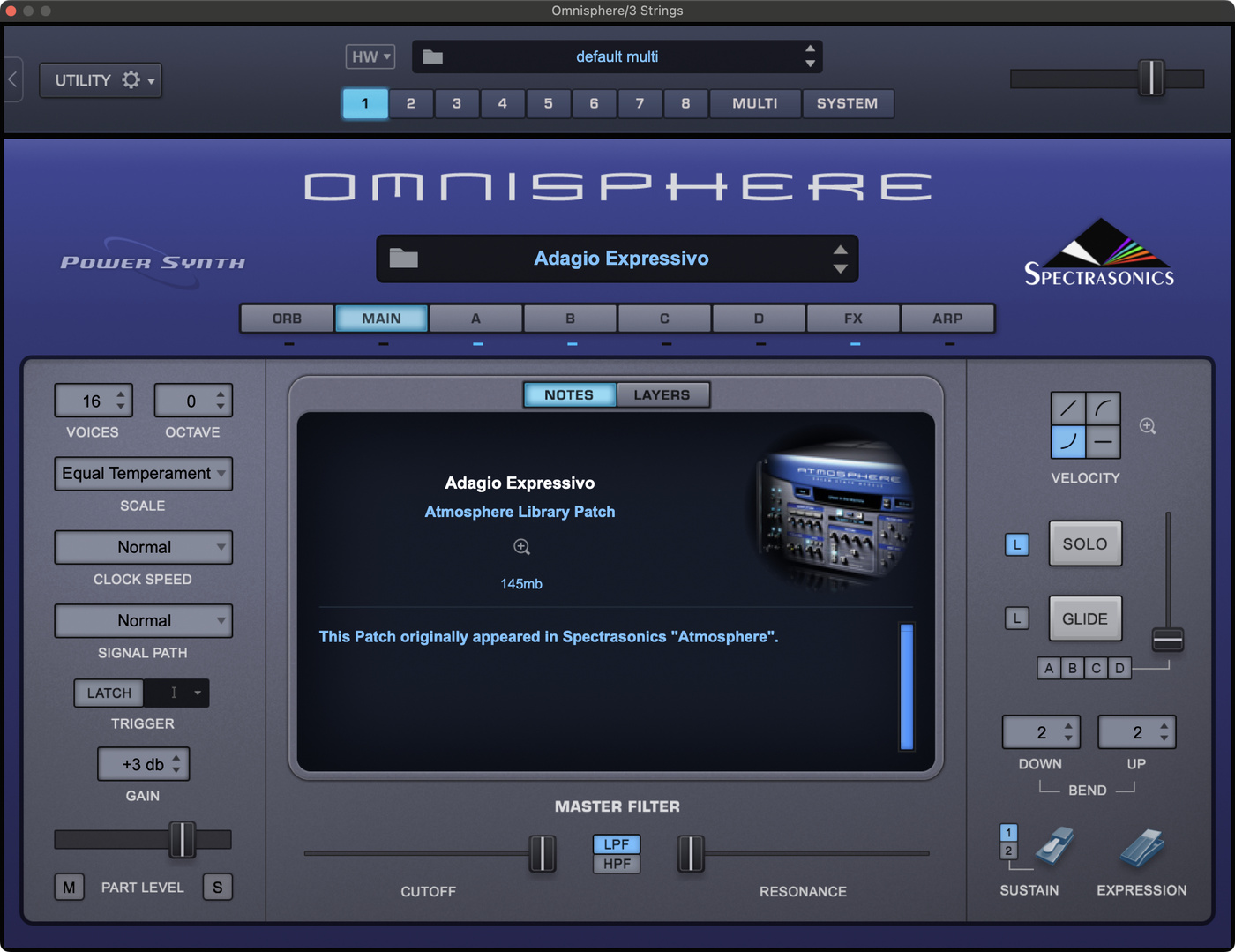The height and width of the screenshot is (952, 1235).
Task: Select part 8 button
Action: (685, 103)
